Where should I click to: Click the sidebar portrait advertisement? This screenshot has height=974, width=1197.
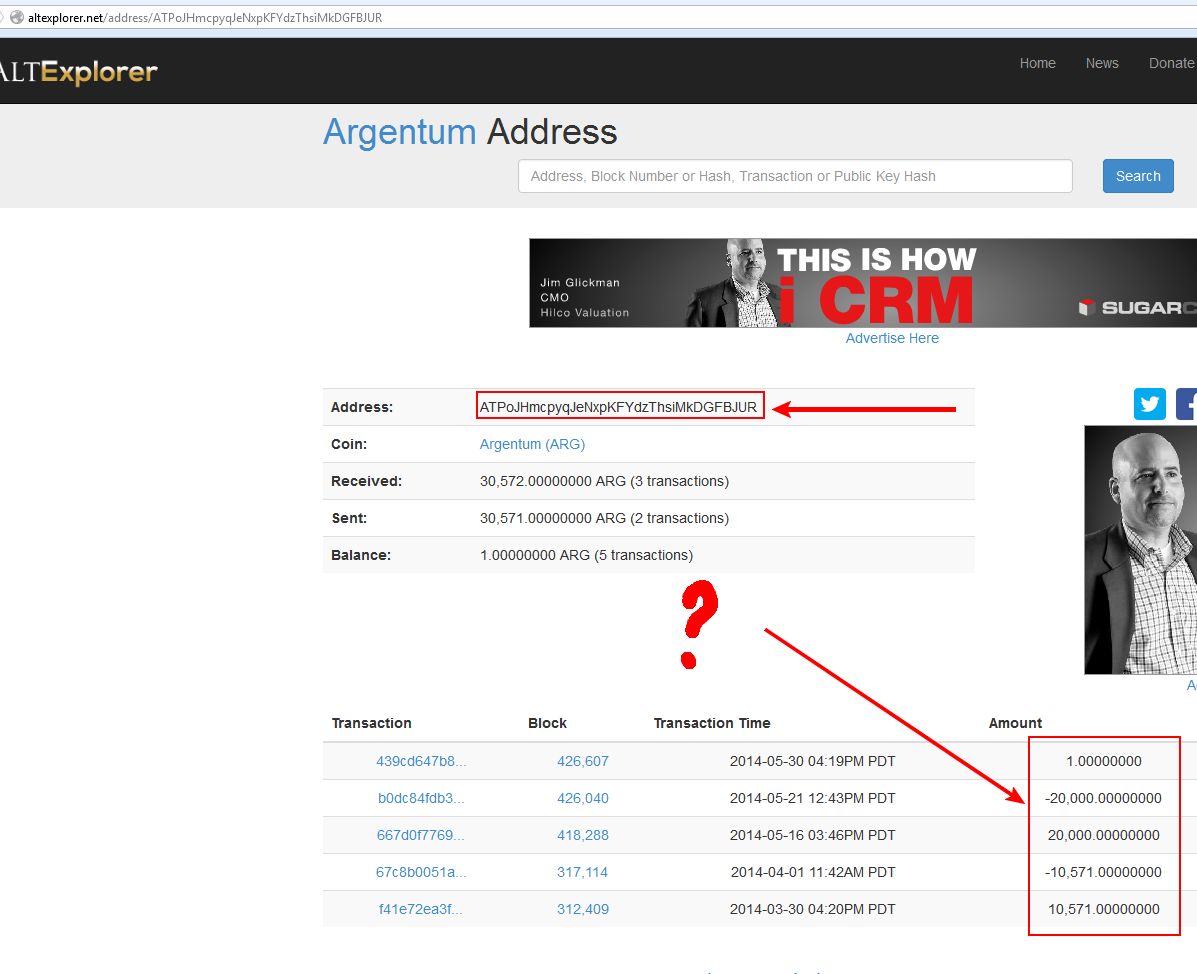(x=1141, y=550)
